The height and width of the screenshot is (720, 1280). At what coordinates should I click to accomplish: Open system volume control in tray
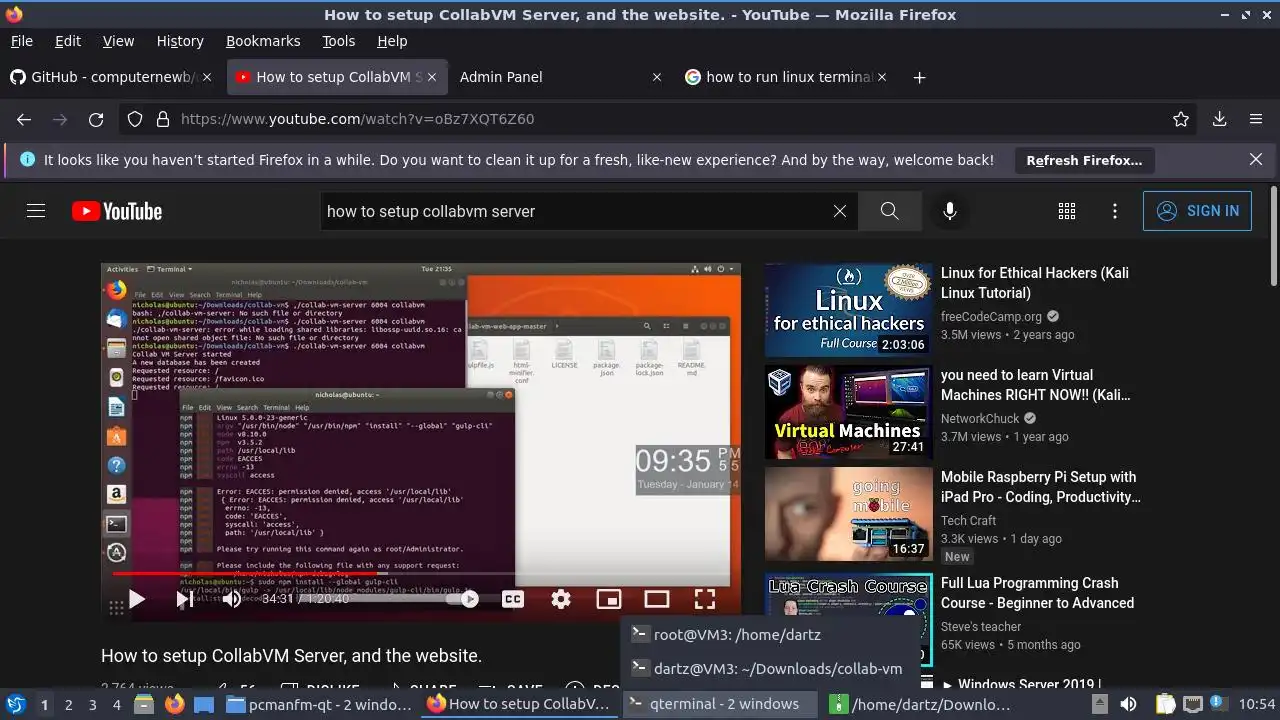(x=1128, y=704)
